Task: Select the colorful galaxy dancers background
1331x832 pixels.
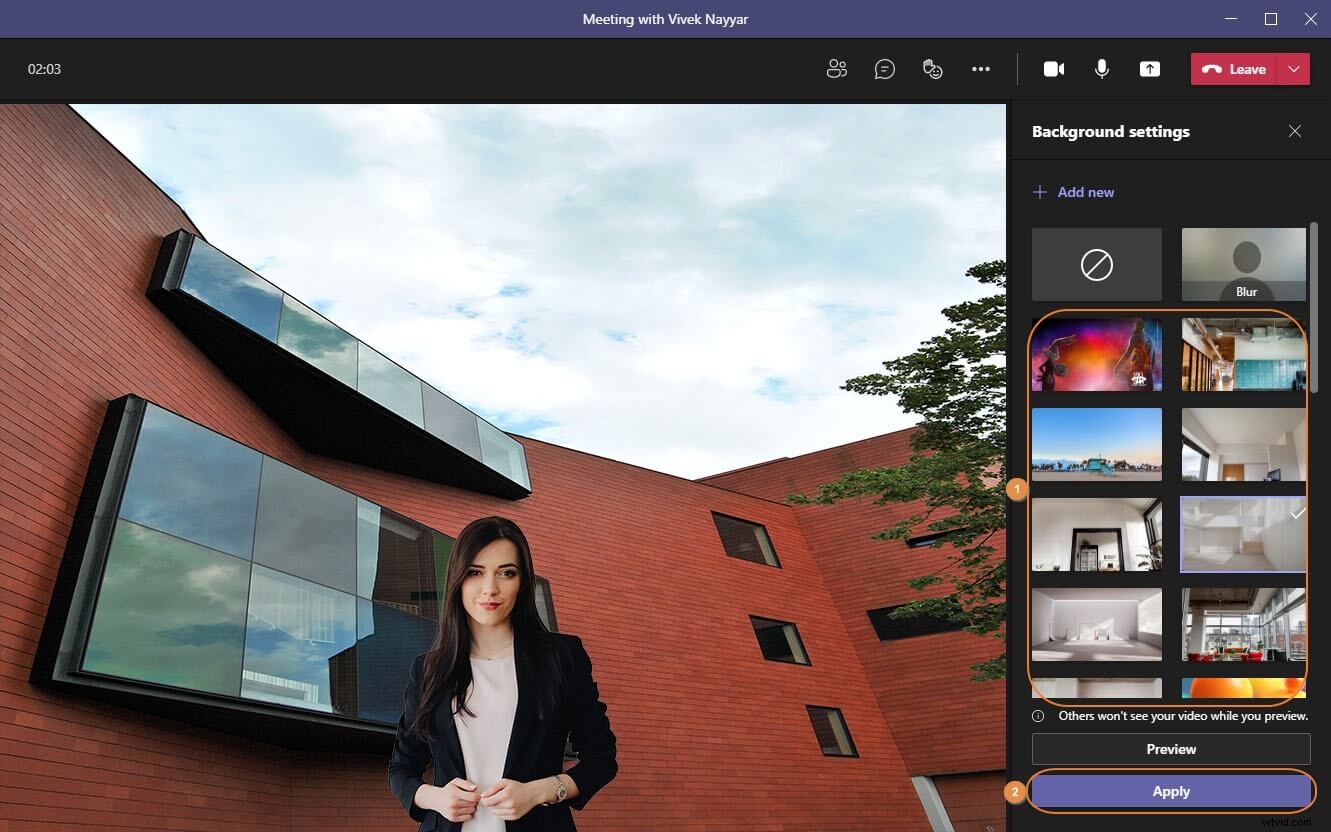Action: pyautogui.click(x=1096, y=355)
